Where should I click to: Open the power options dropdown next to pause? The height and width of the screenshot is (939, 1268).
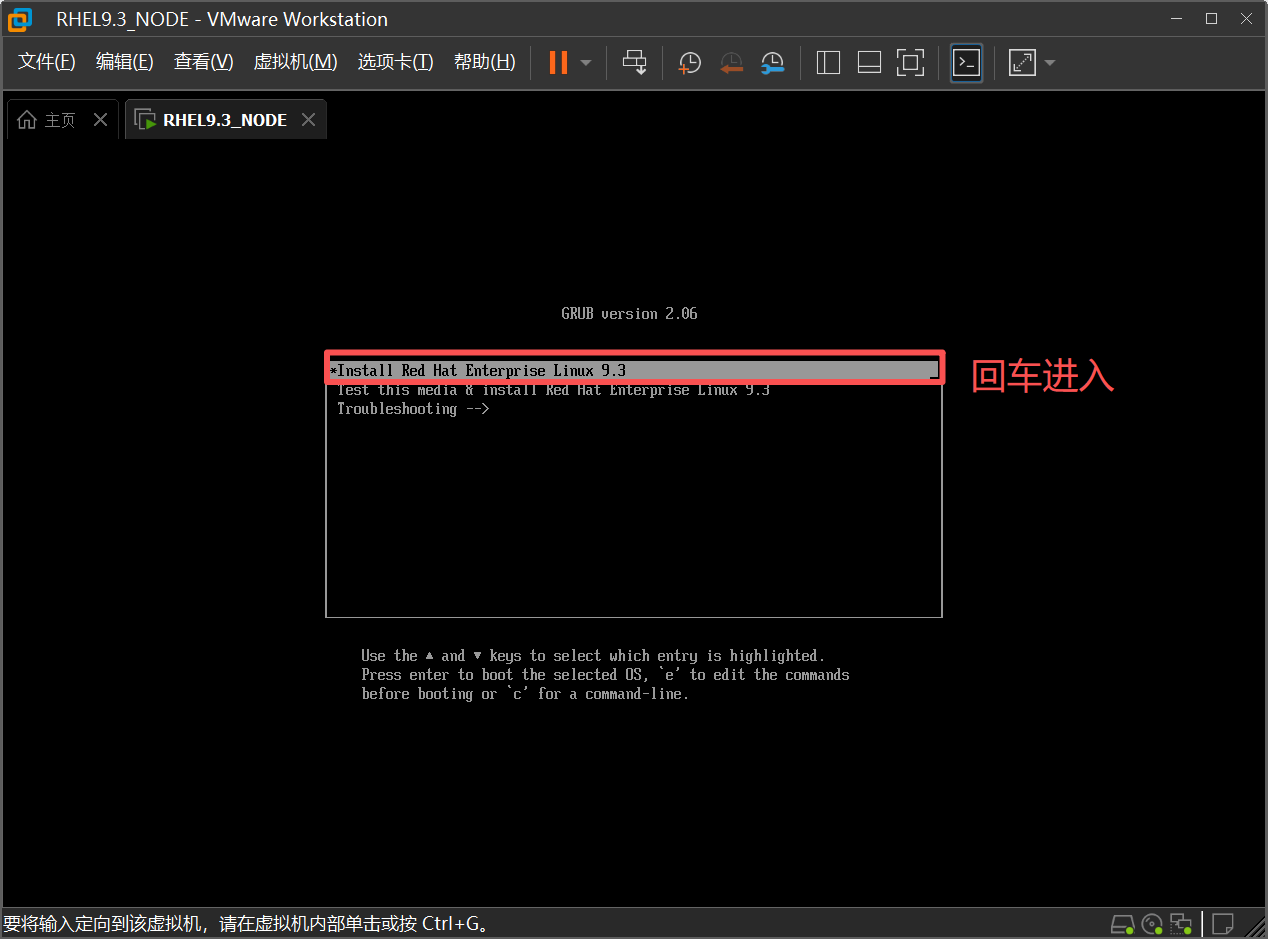(586, 63)
